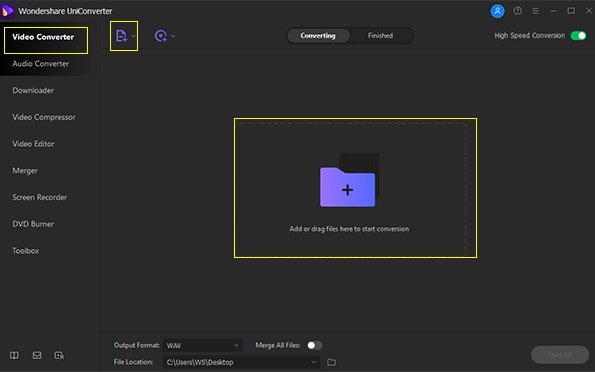
Task: Minimize the UniConverter window
Action: pos(553,11)
